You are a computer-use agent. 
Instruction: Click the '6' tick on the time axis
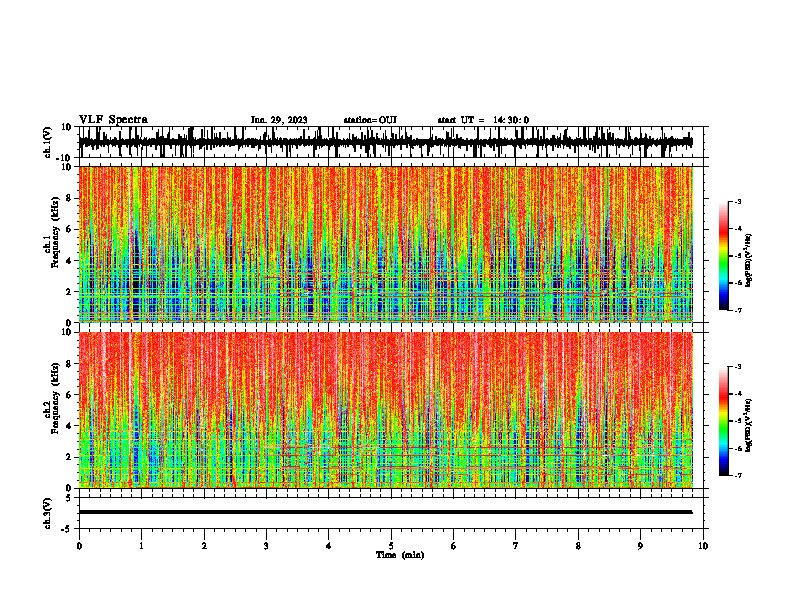click(454, 546)
